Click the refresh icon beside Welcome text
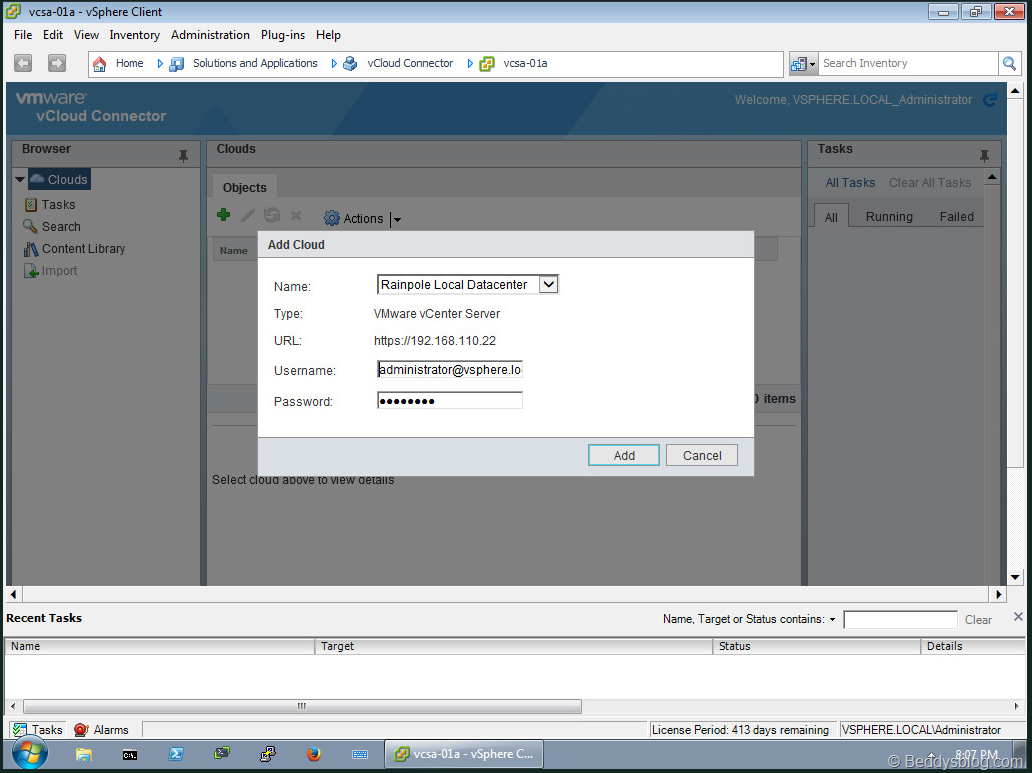 pos(989,100)
